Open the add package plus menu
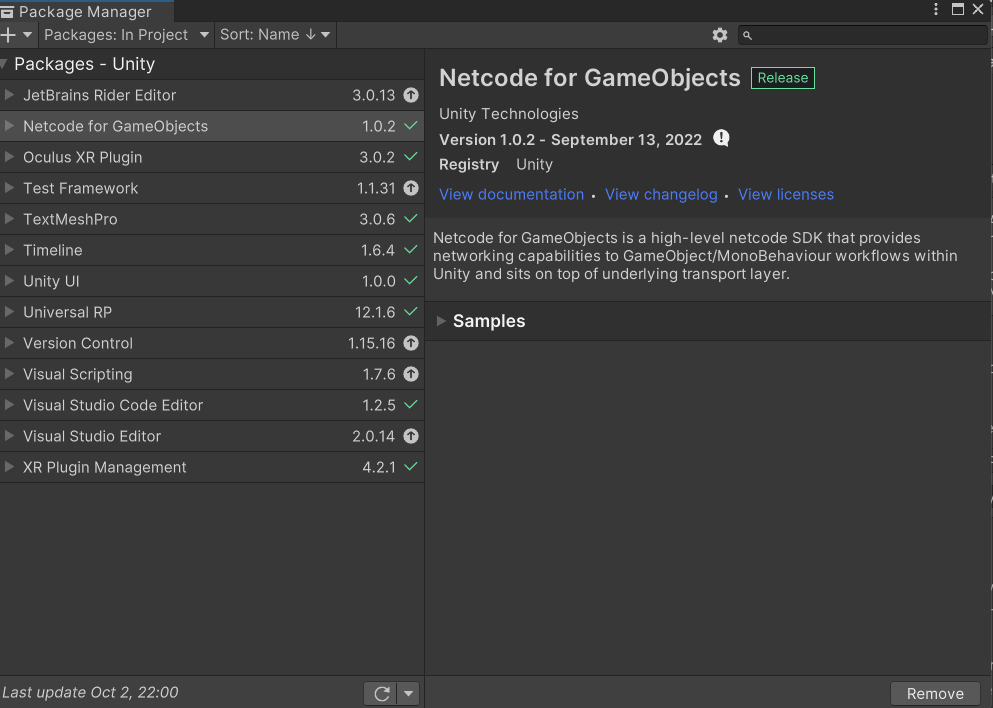 [16, 35]
